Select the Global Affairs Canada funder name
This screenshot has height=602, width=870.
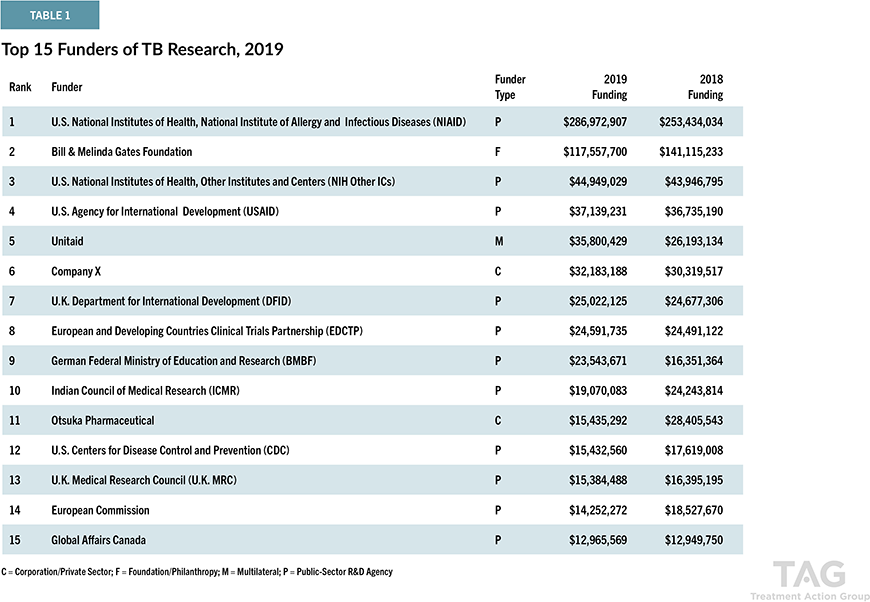pos(99,540)
